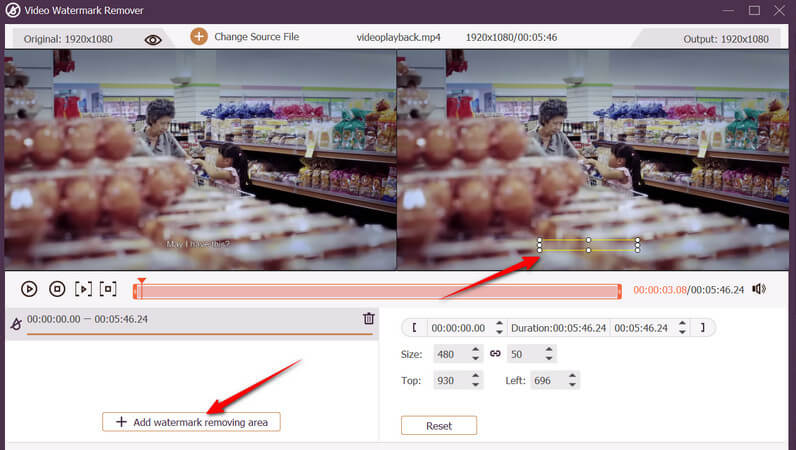
Task: Click the plus icon beside Change Source File
Action: 199,37
